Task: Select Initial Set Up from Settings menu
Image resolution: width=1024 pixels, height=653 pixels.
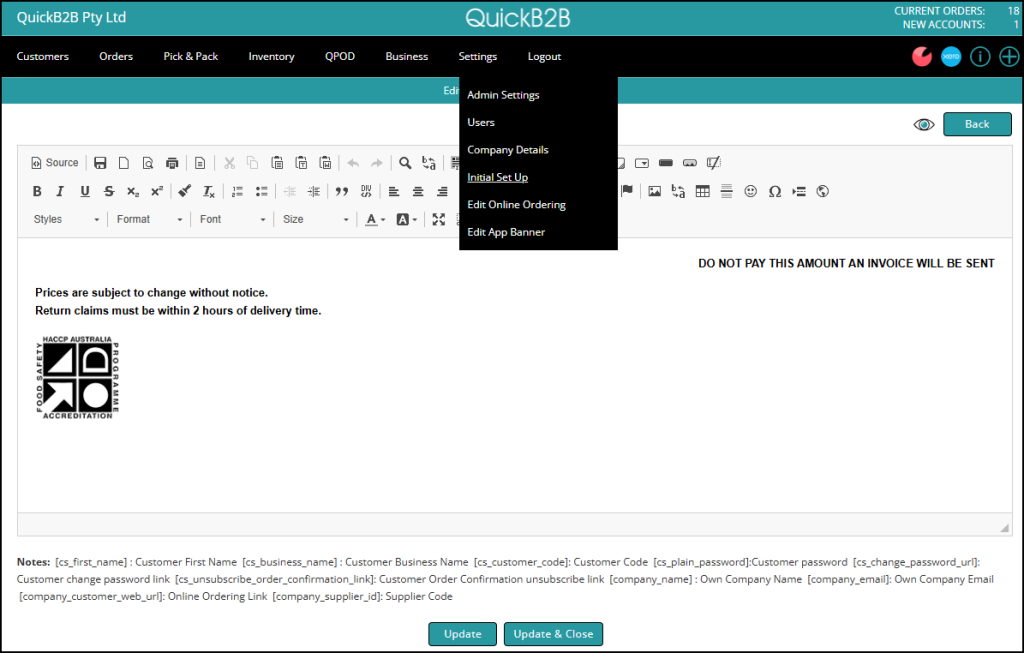Action: [497, 177]
